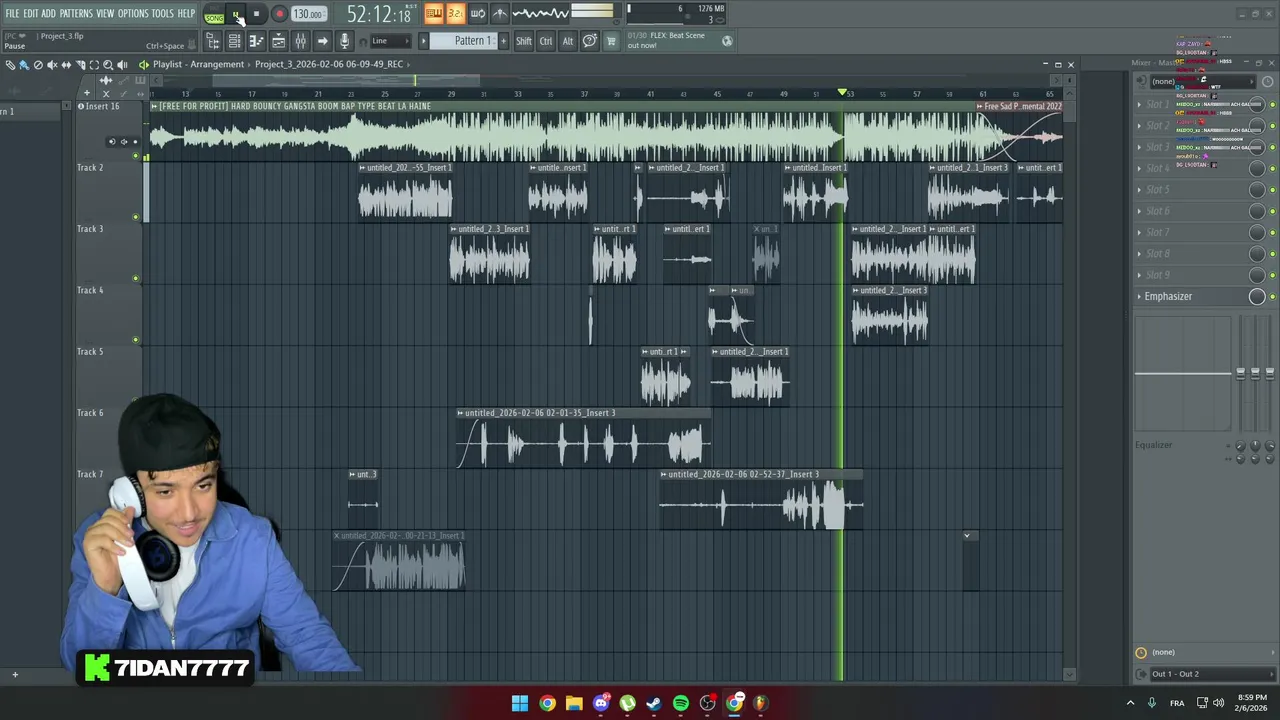Click the red Record button
This screenshot has height=720, width=1280.
279,14
